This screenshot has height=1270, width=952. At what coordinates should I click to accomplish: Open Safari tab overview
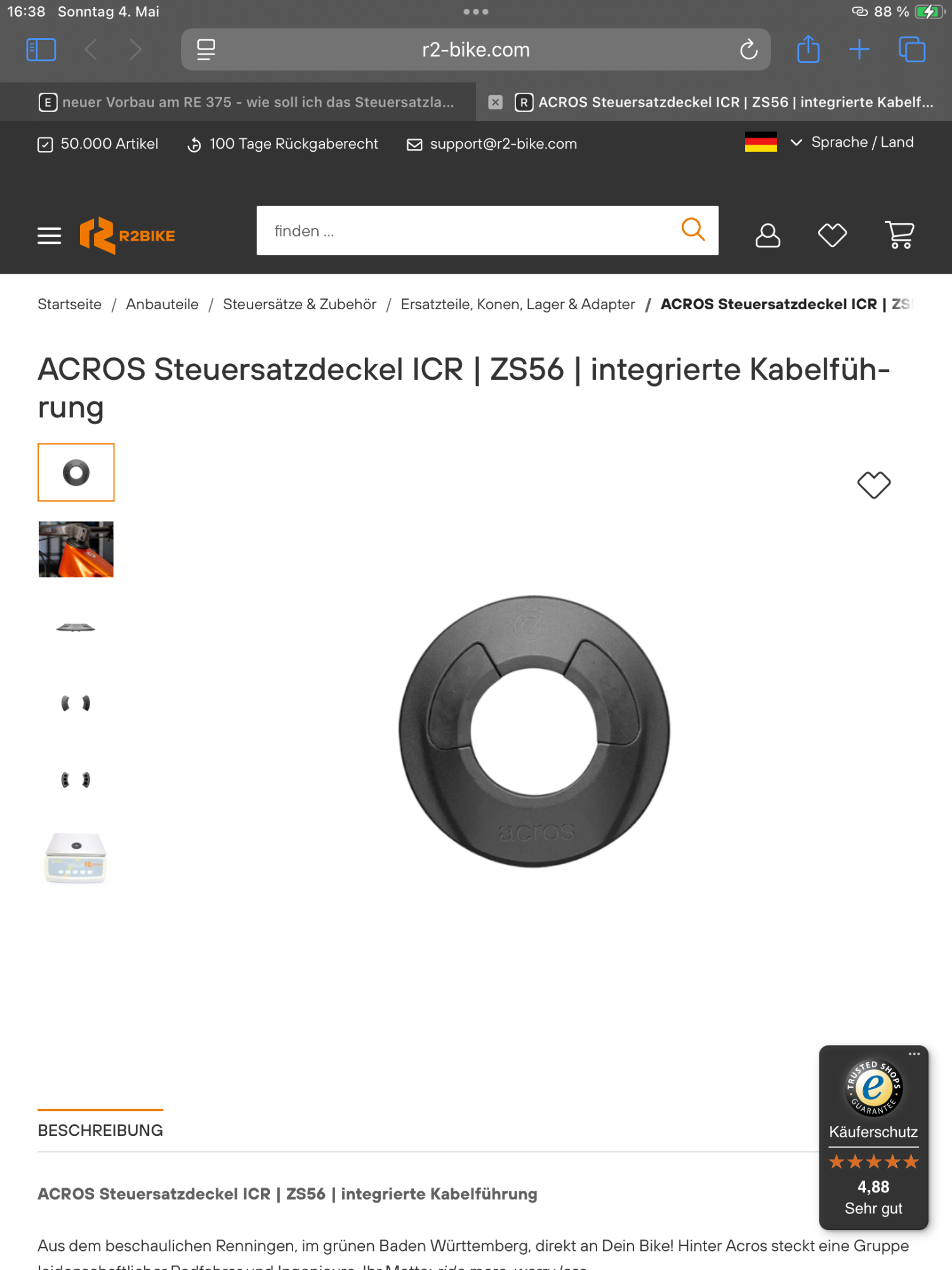click(x=912, y=50)
